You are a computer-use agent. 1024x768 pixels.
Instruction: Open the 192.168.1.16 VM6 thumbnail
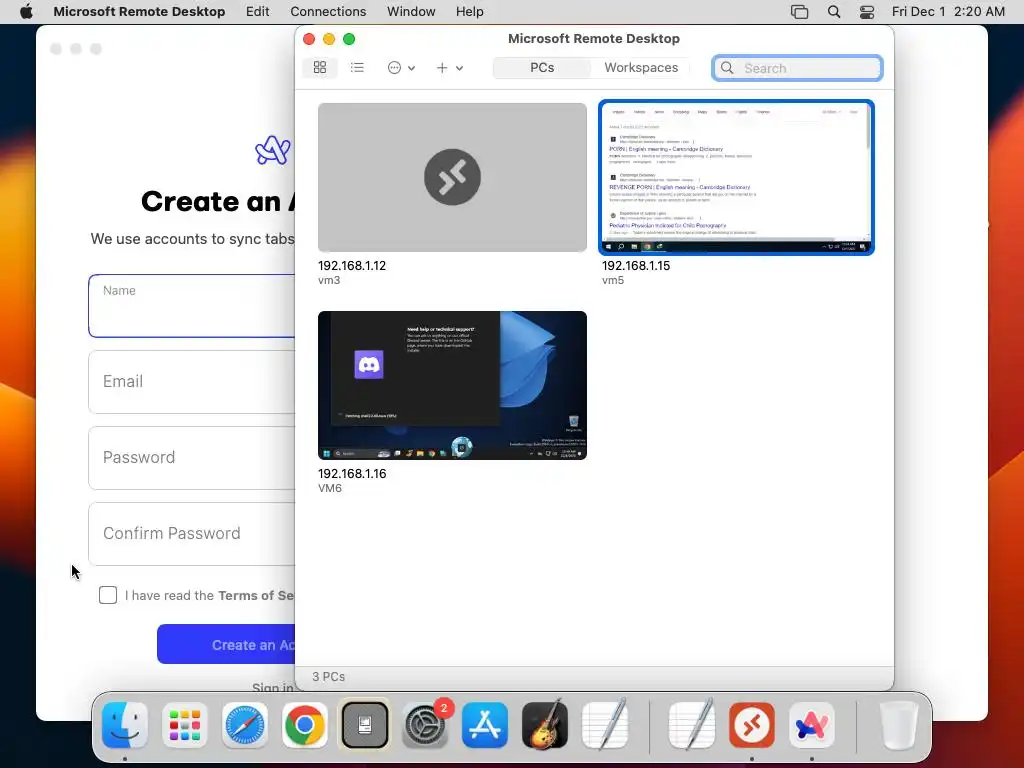click(x=452, y=385)
